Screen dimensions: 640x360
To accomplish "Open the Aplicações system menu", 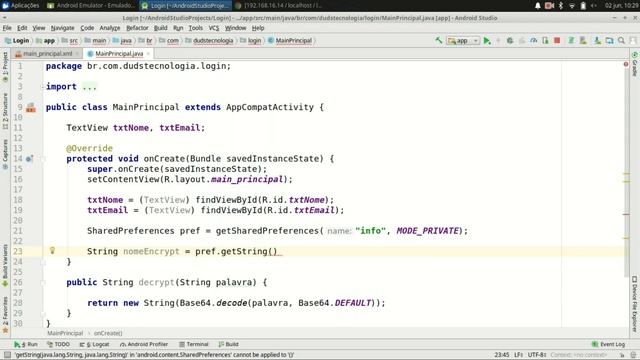I will pyautogui.click(x=21, y=5).
